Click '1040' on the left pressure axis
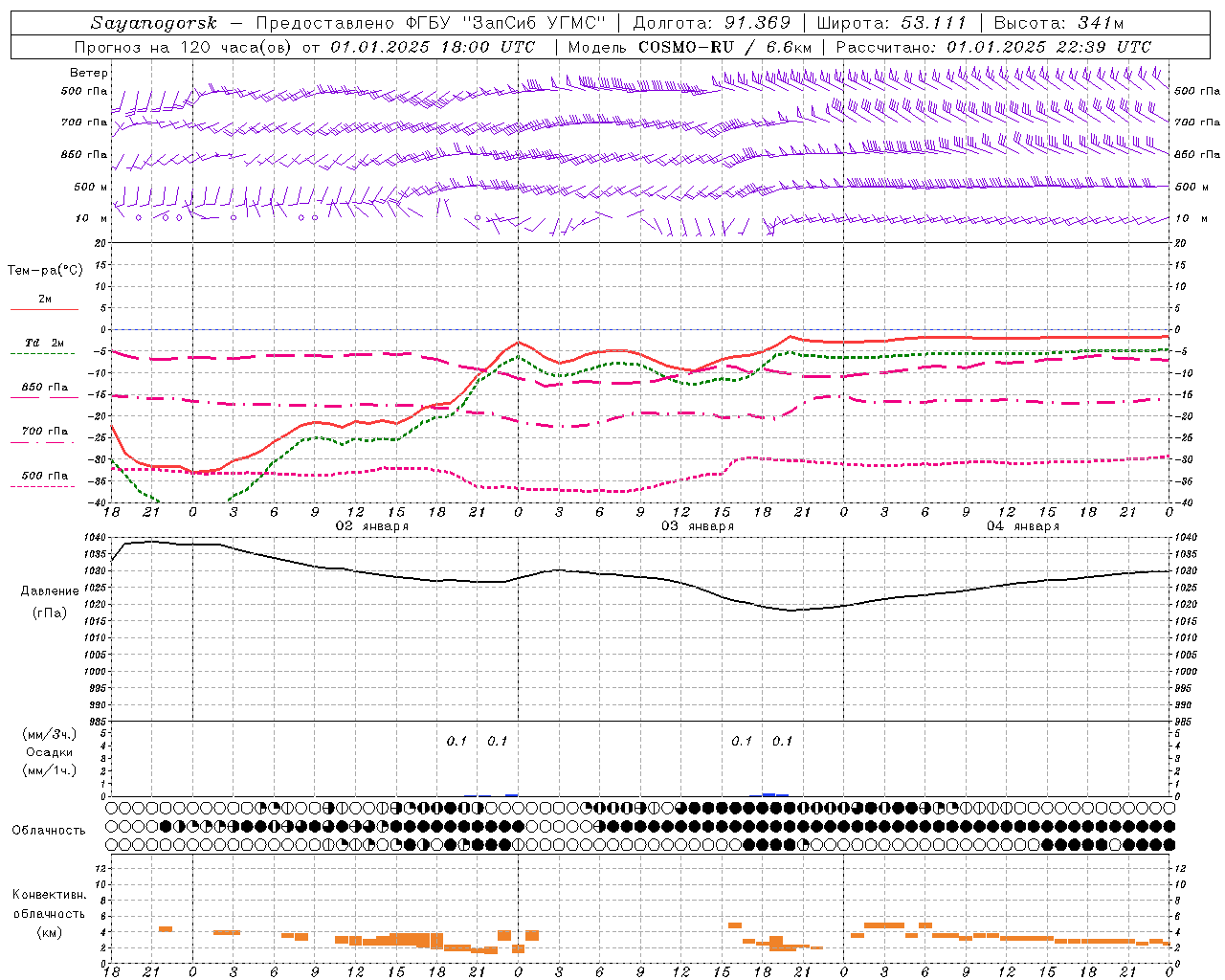 point(96,537)
